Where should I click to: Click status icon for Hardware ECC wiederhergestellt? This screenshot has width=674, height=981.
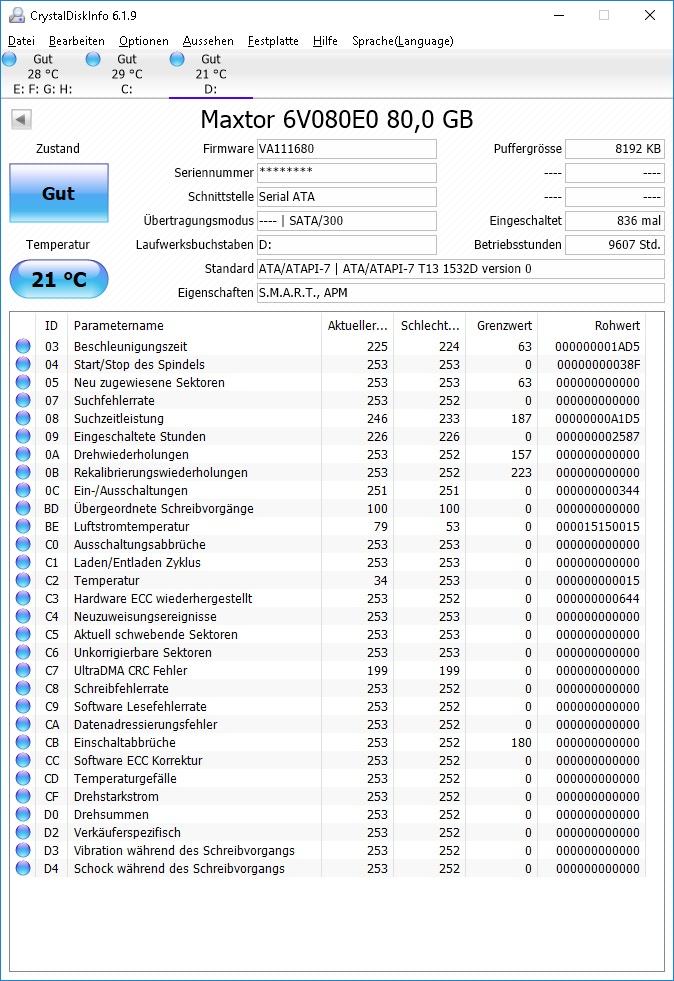tap(23, 598)
